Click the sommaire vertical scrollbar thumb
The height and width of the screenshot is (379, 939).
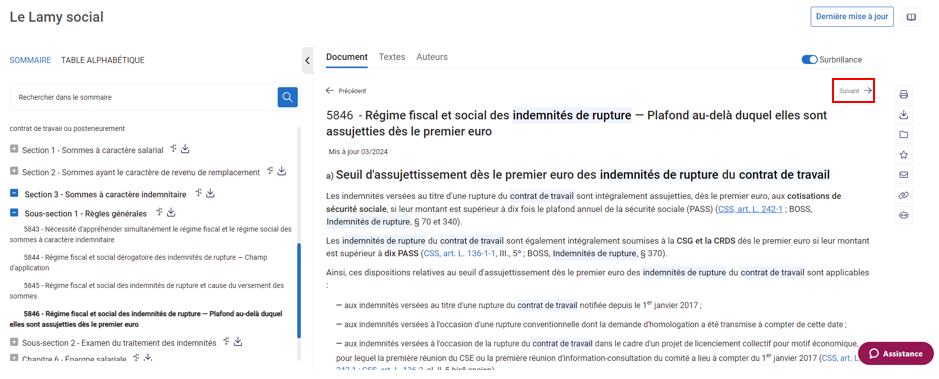click(x=299, y=291)
